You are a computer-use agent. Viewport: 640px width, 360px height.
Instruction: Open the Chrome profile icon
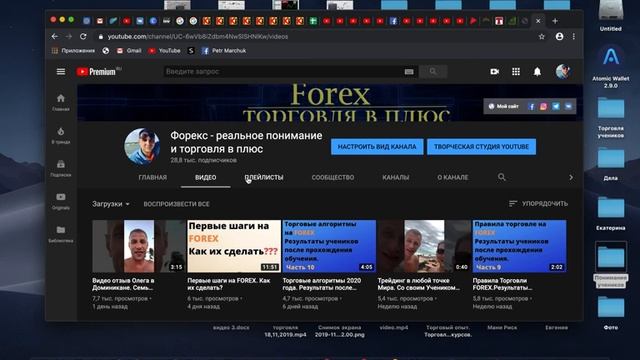[560, 36]
